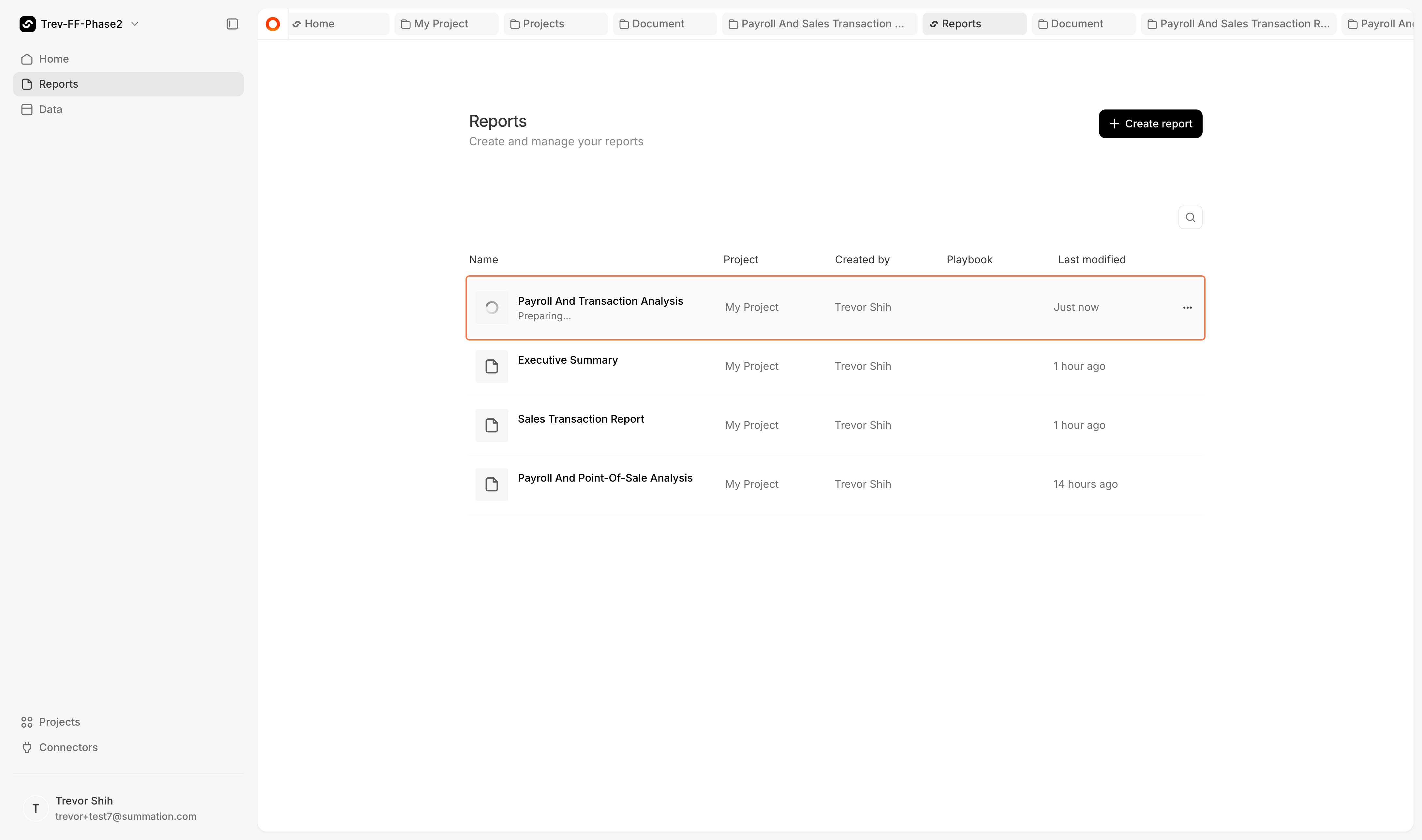Switch to the first Document tab
1422x840 pixels.
[665, 24]
